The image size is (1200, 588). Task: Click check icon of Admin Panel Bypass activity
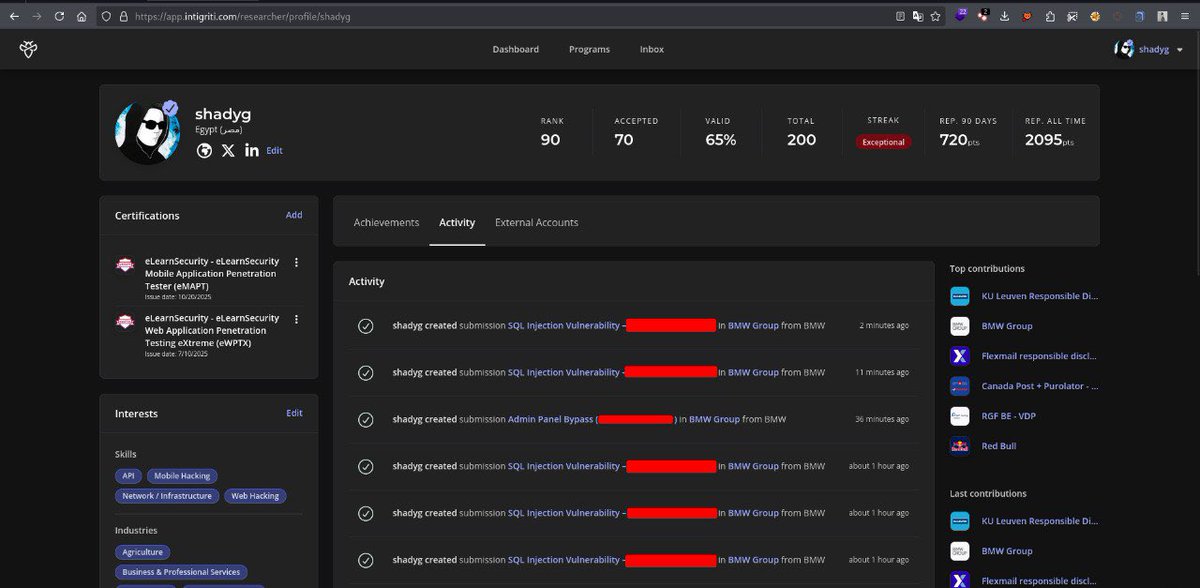tap(366, 419)
